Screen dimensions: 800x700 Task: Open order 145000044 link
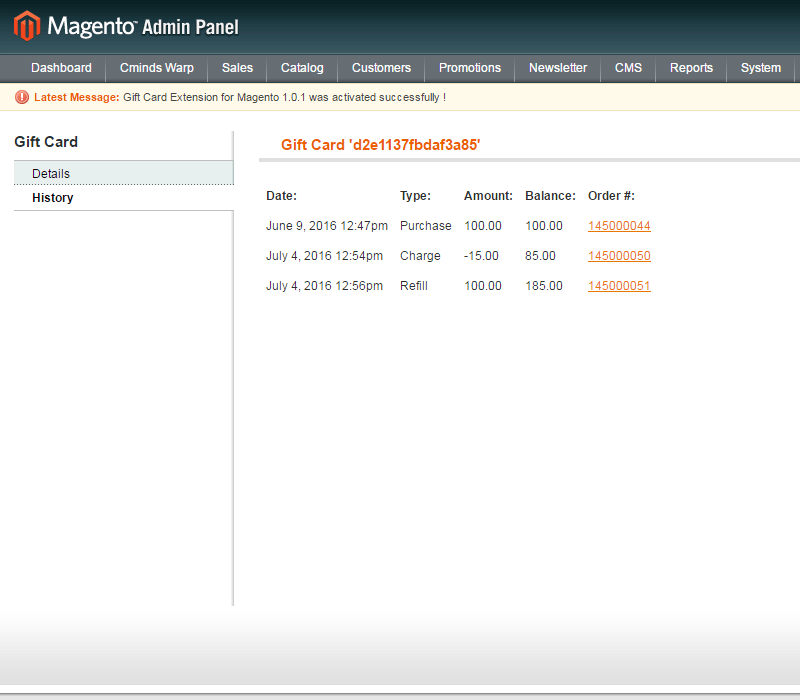[619, 226]
